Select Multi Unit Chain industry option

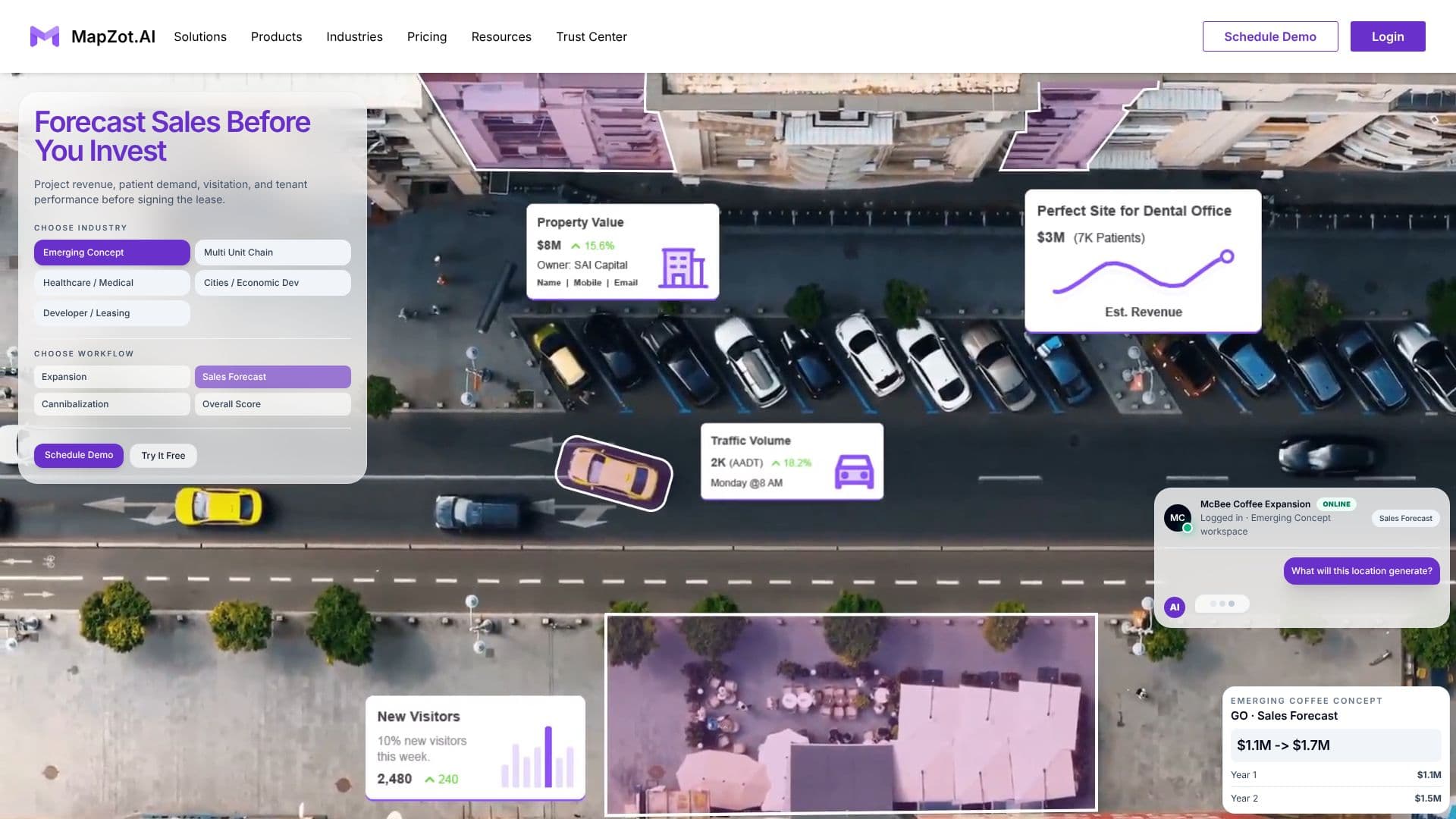tap(273, 253)
